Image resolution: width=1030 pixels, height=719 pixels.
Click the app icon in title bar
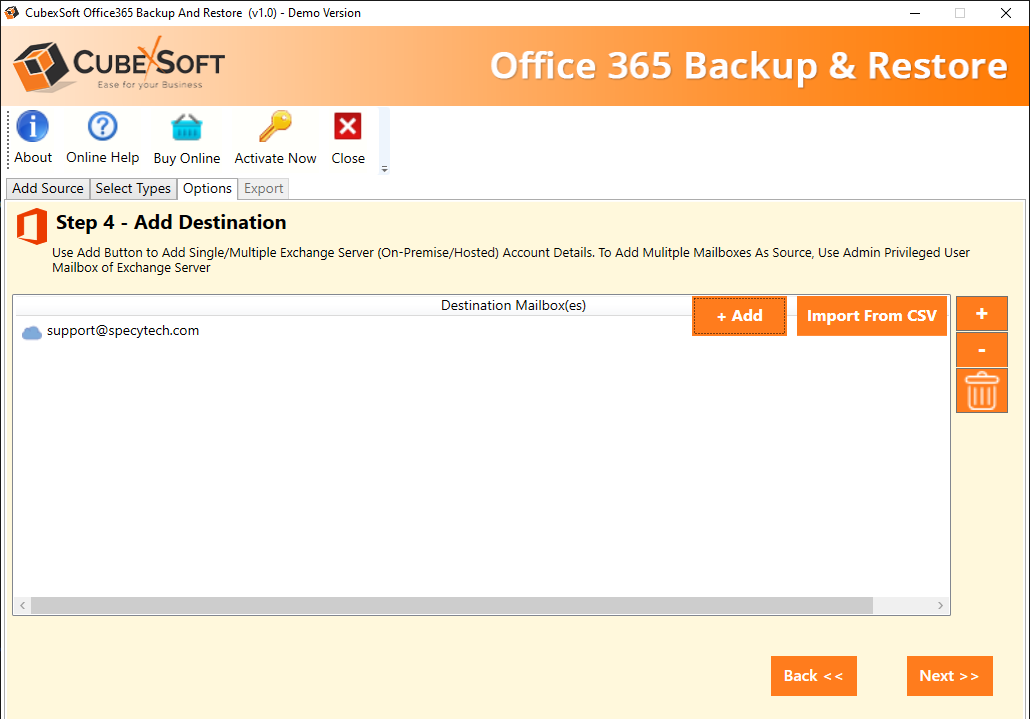[12, 12]
